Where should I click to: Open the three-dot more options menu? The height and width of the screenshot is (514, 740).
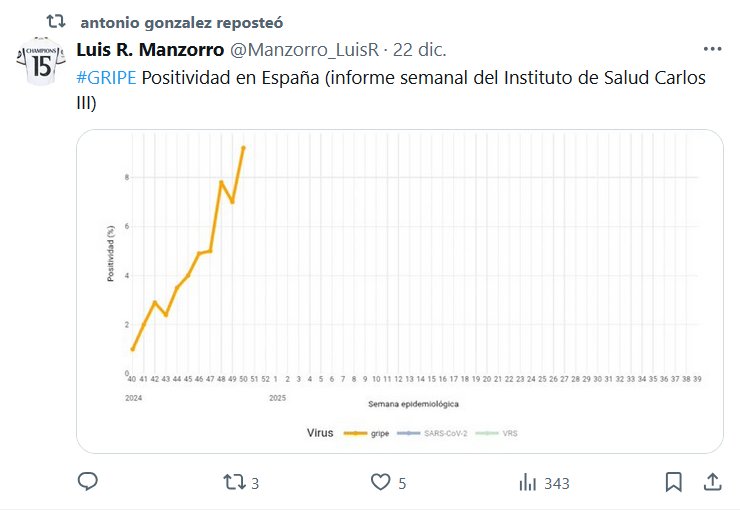click(712, 49)
